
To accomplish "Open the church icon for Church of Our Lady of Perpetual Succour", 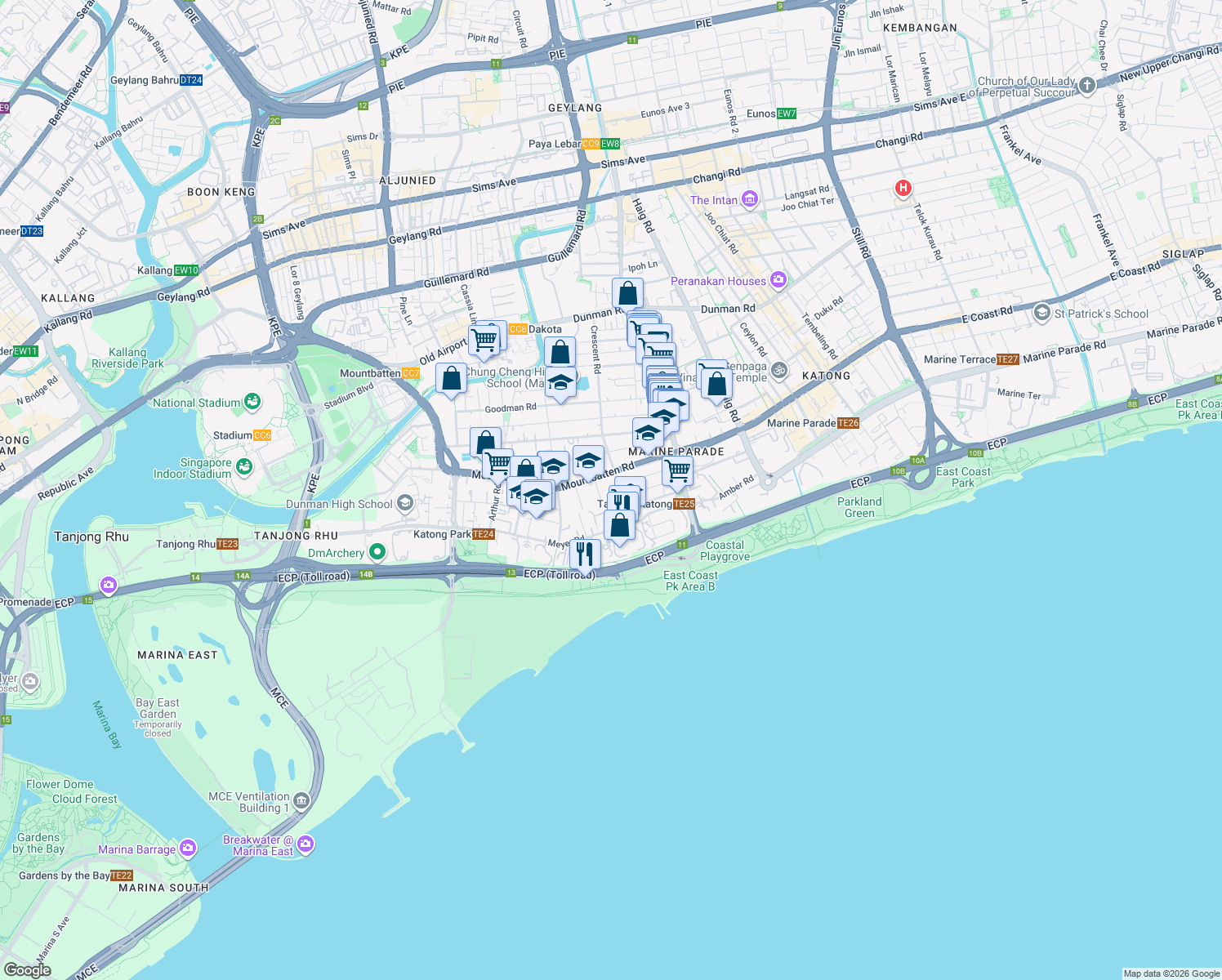I will (1086, 87).
